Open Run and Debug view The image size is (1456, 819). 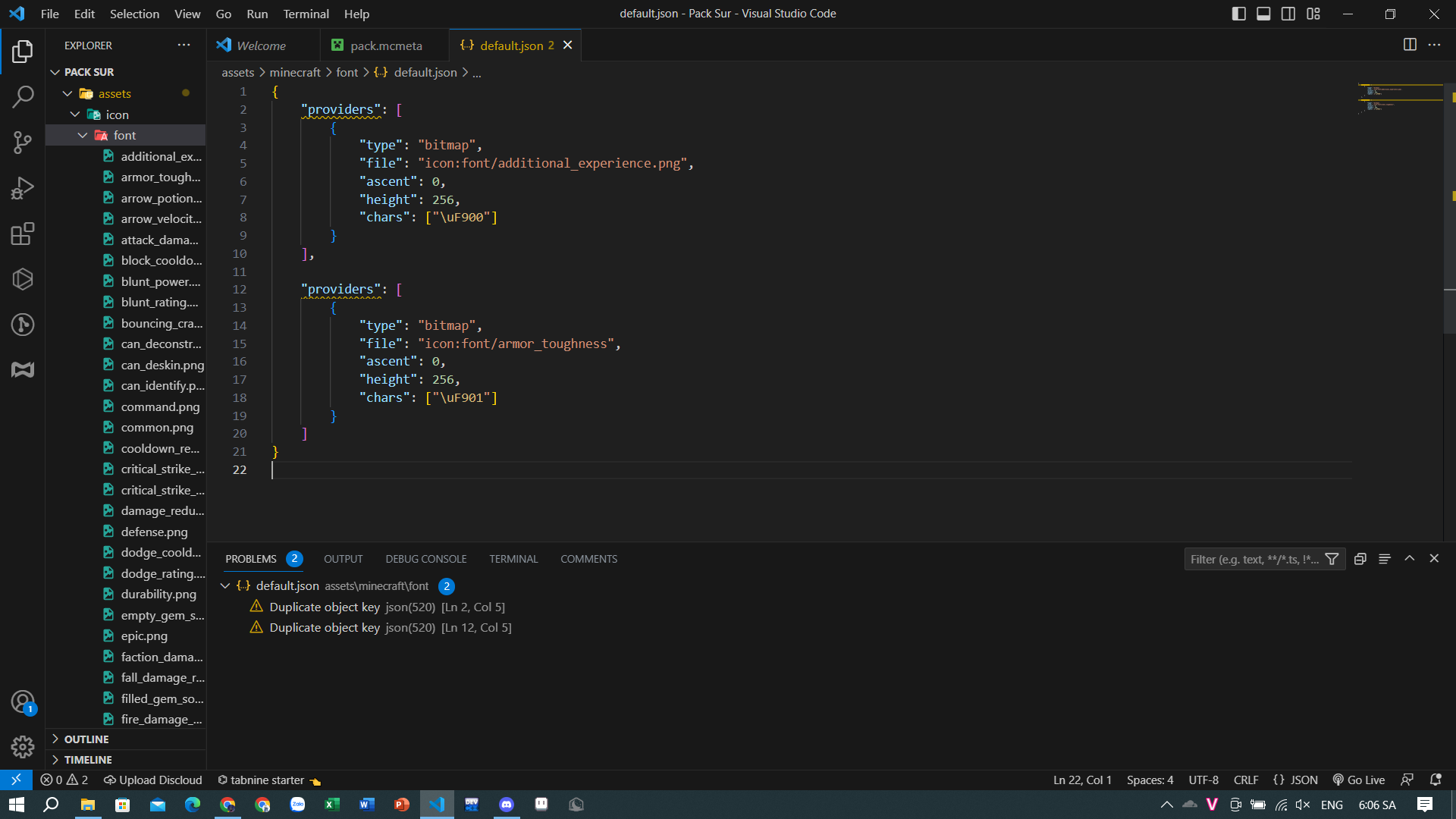coord(23,188)
